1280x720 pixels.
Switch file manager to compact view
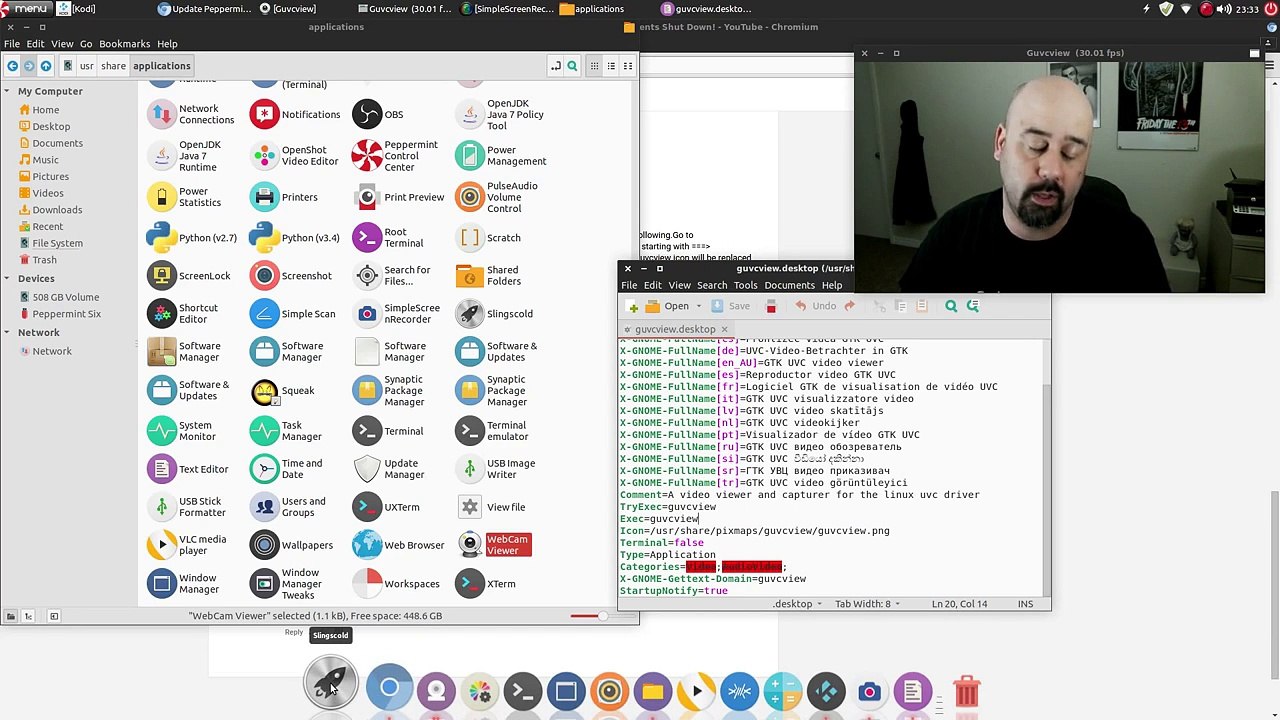tap(628, 66)
